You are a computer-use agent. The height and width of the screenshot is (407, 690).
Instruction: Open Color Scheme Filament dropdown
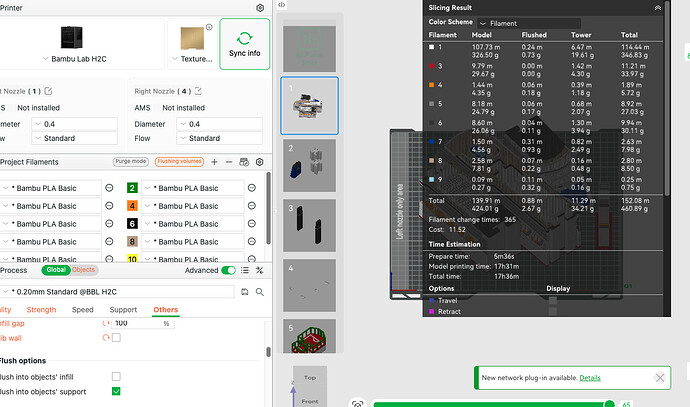coord(529,23)
